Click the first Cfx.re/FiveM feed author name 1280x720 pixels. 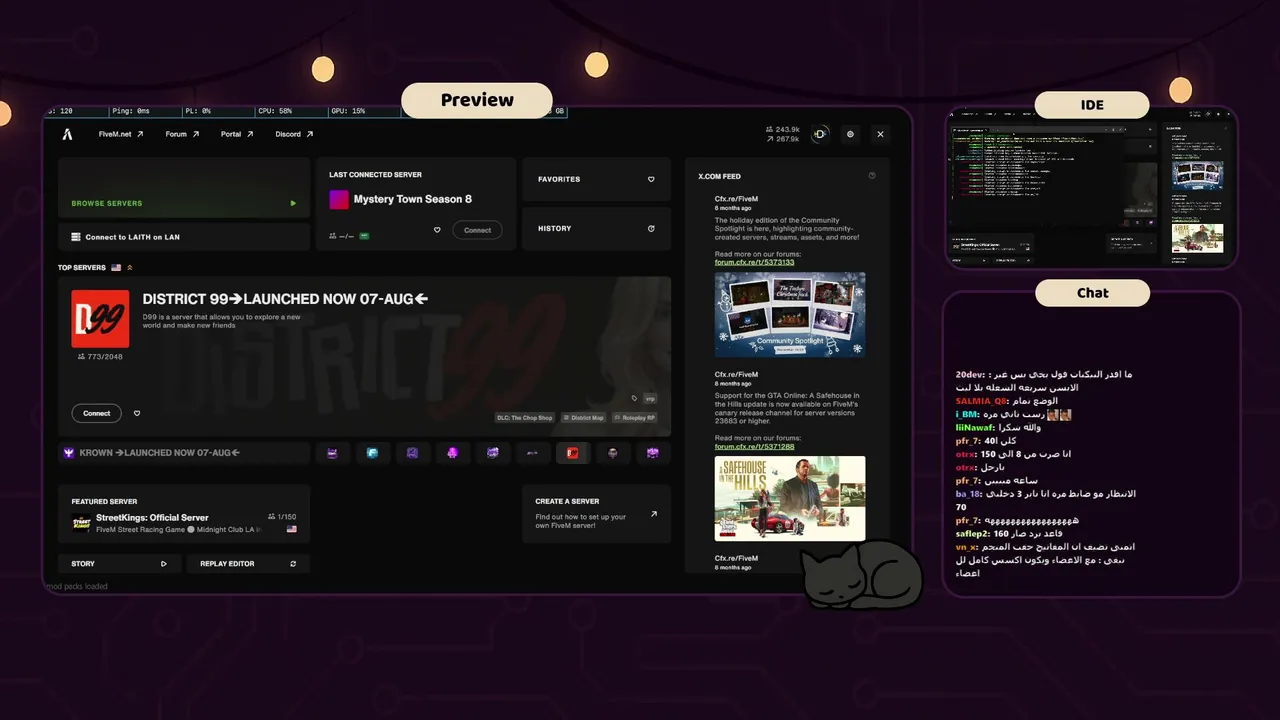736,199
